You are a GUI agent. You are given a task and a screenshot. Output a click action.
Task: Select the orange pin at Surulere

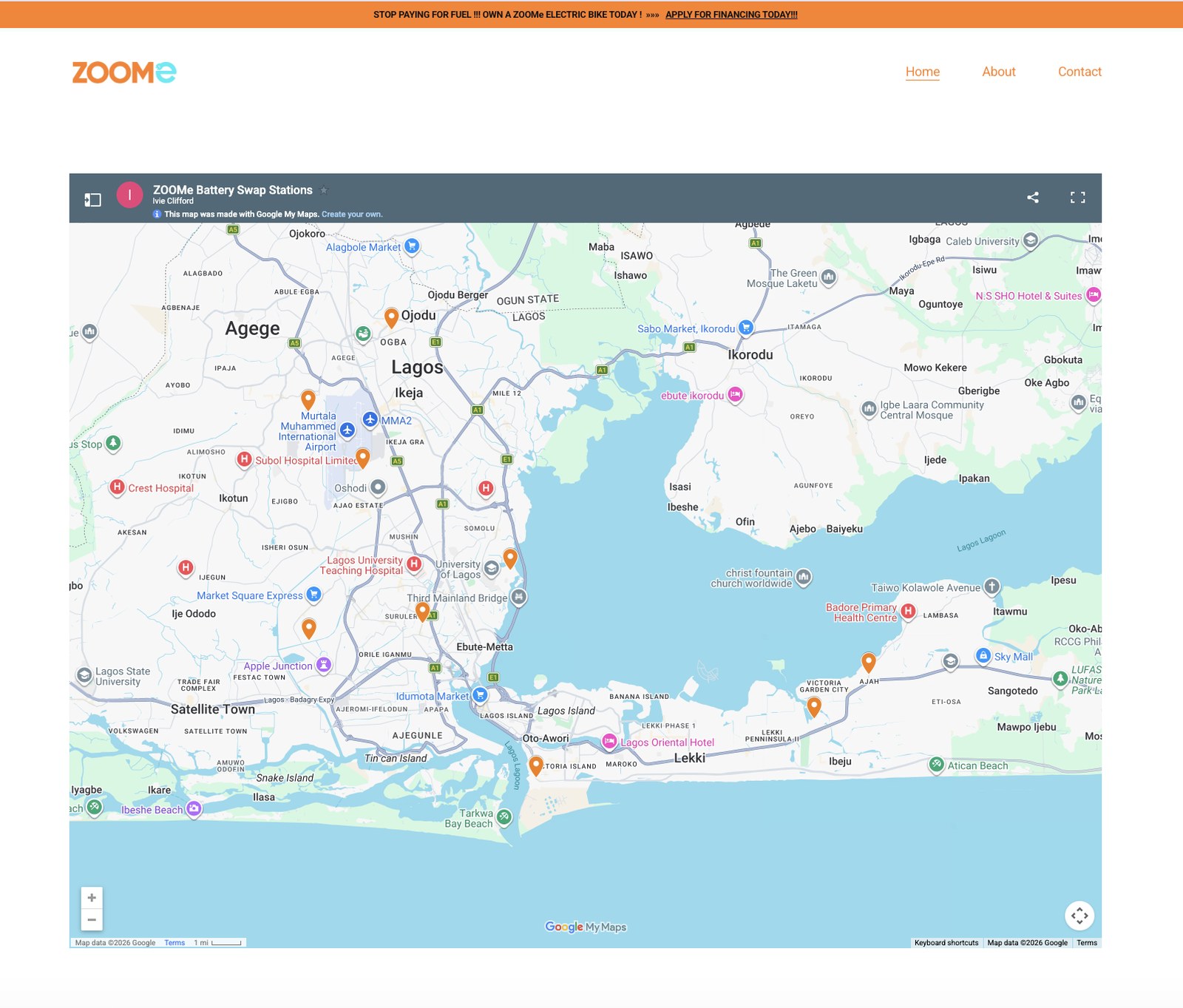[x=422, y=612]
